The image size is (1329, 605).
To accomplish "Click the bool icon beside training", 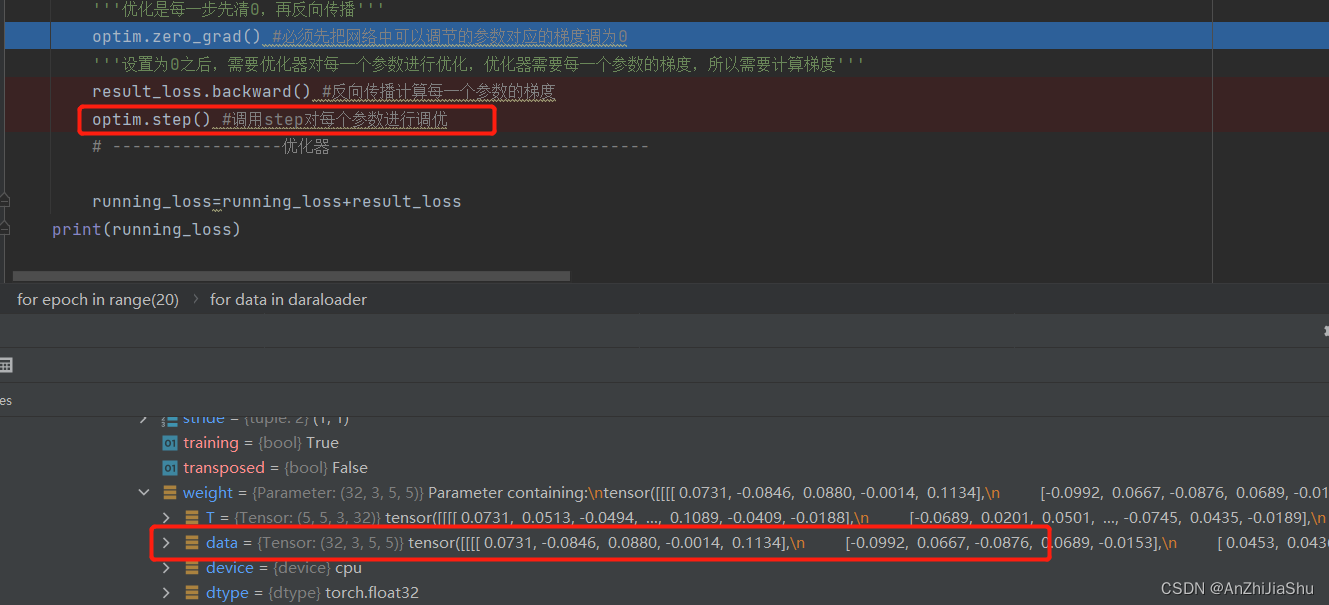I will tap(170, 443).
